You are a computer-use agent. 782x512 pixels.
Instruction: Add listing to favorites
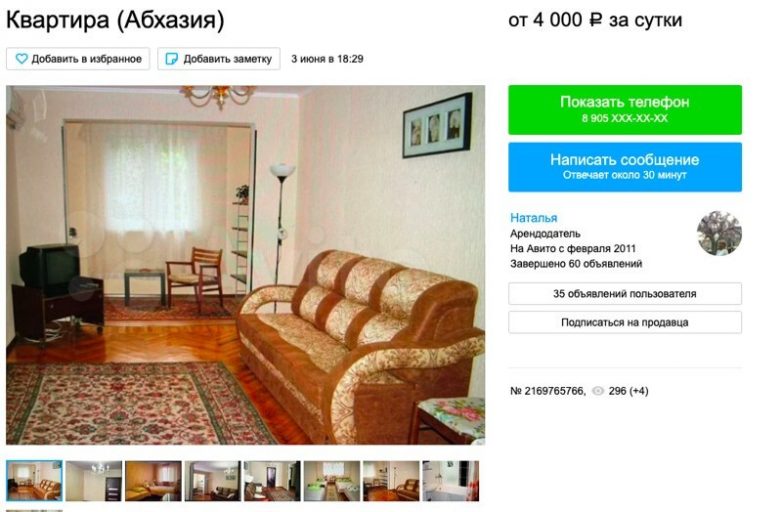[78, 59]
